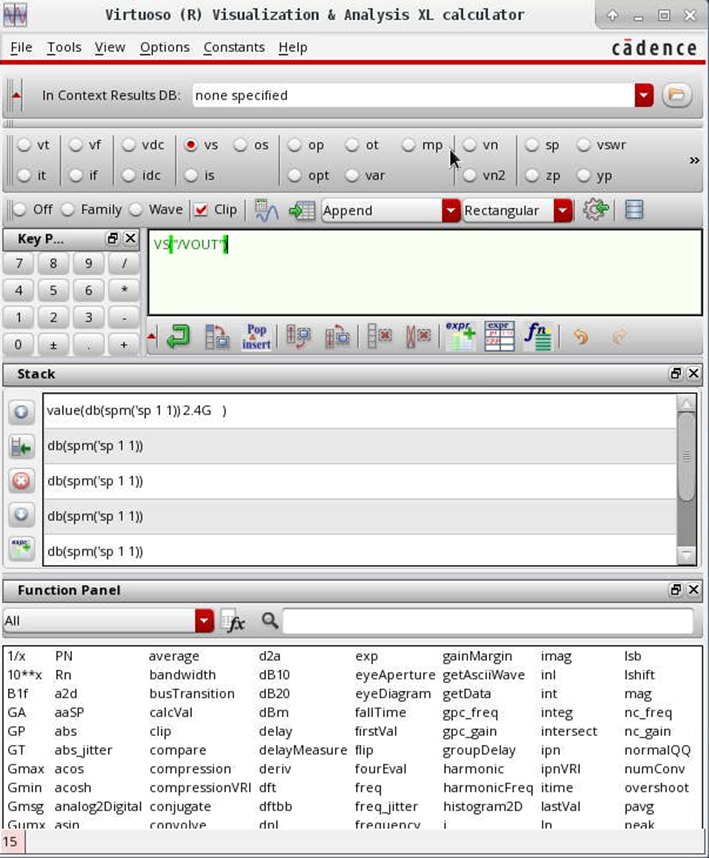
Task: Select the sp radio button
Action: tap(532, 145)
